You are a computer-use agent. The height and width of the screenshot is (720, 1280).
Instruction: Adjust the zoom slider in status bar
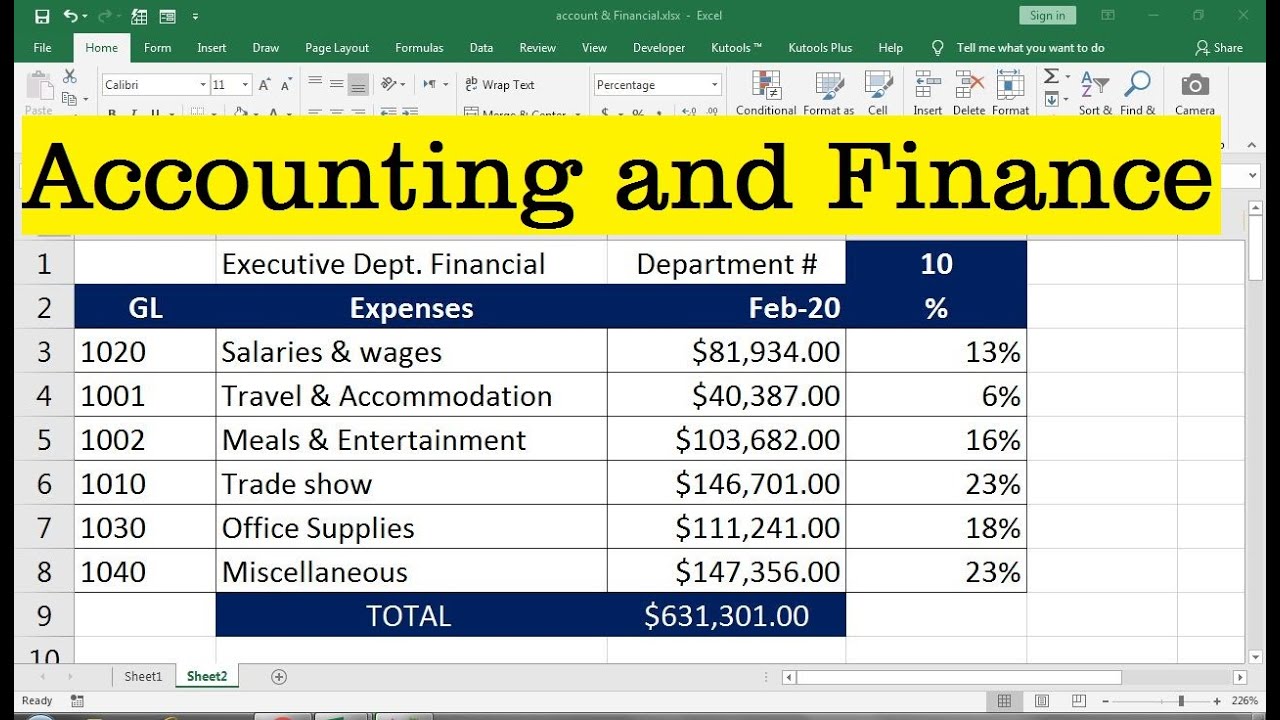pyautogui.click(x=1181, y=701)
